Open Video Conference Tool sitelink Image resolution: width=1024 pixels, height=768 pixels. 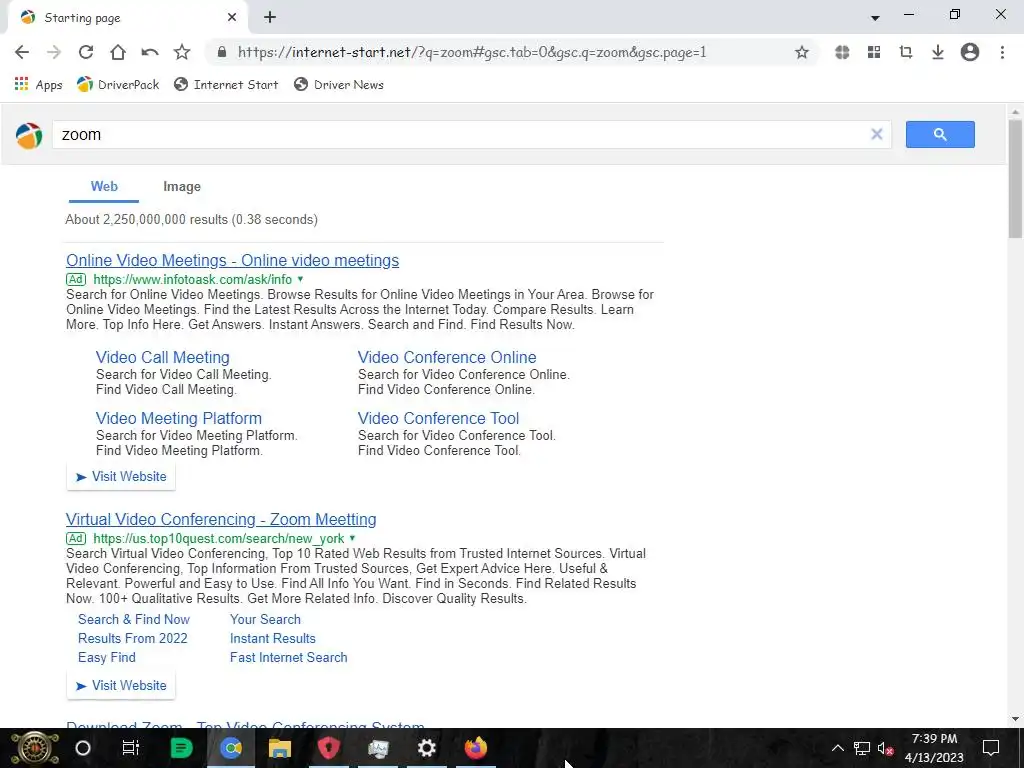438,418
